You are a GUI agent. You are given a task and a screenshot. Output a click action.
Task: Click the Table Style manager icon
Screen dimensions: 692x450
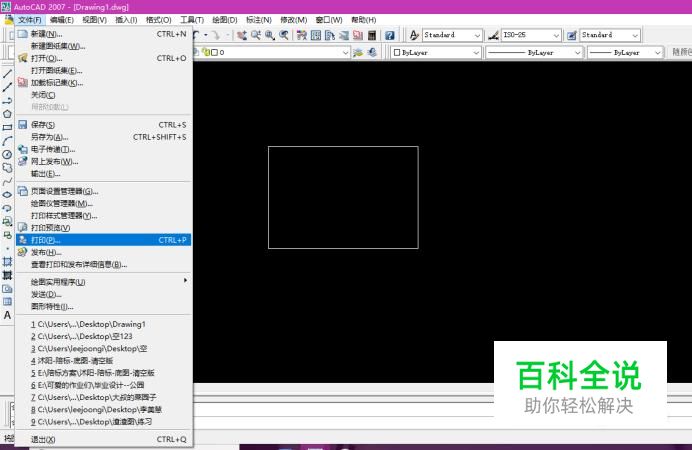click(572, 35)
